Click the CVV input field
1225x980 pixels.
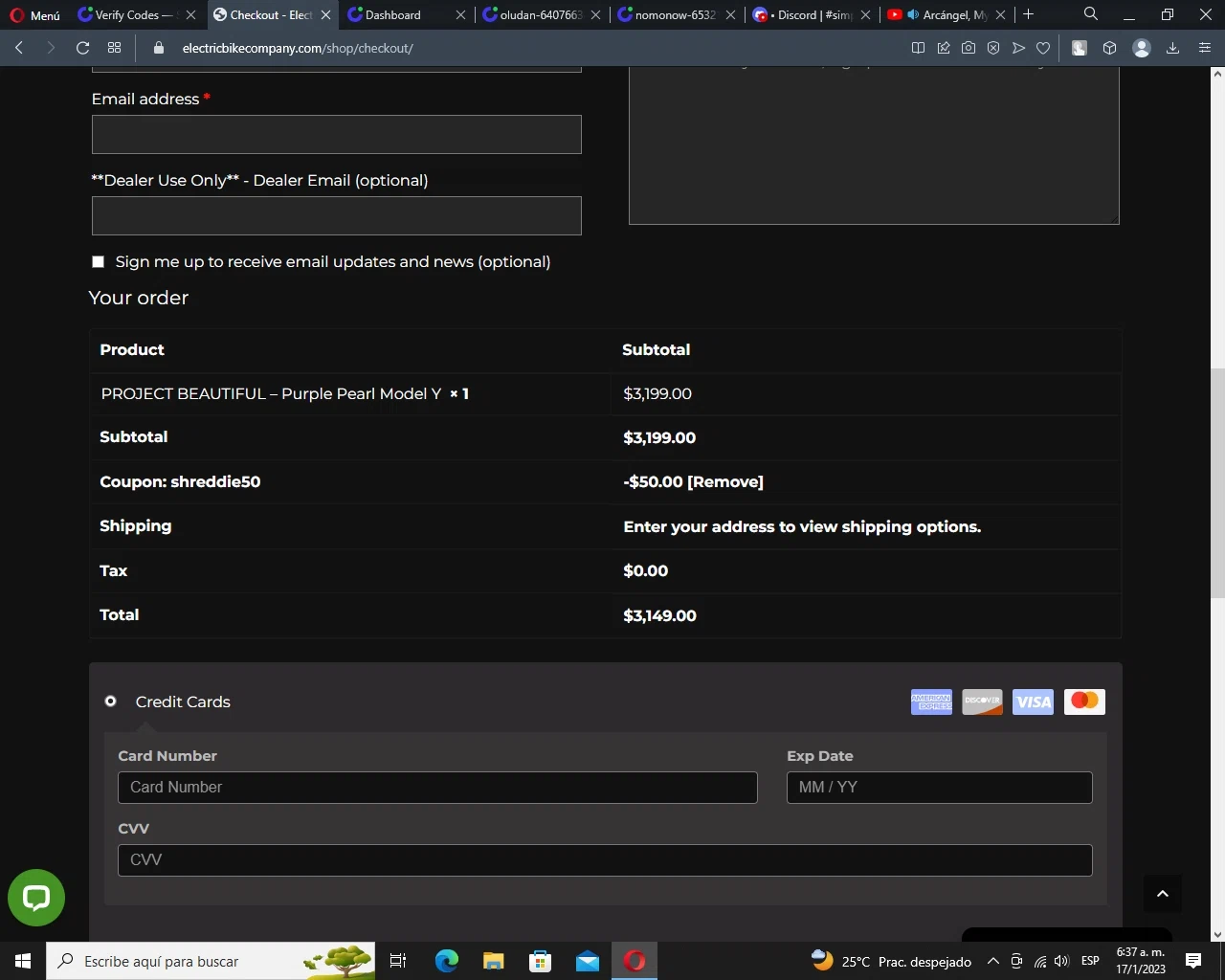pyautogui.click(x=605, y=860)
